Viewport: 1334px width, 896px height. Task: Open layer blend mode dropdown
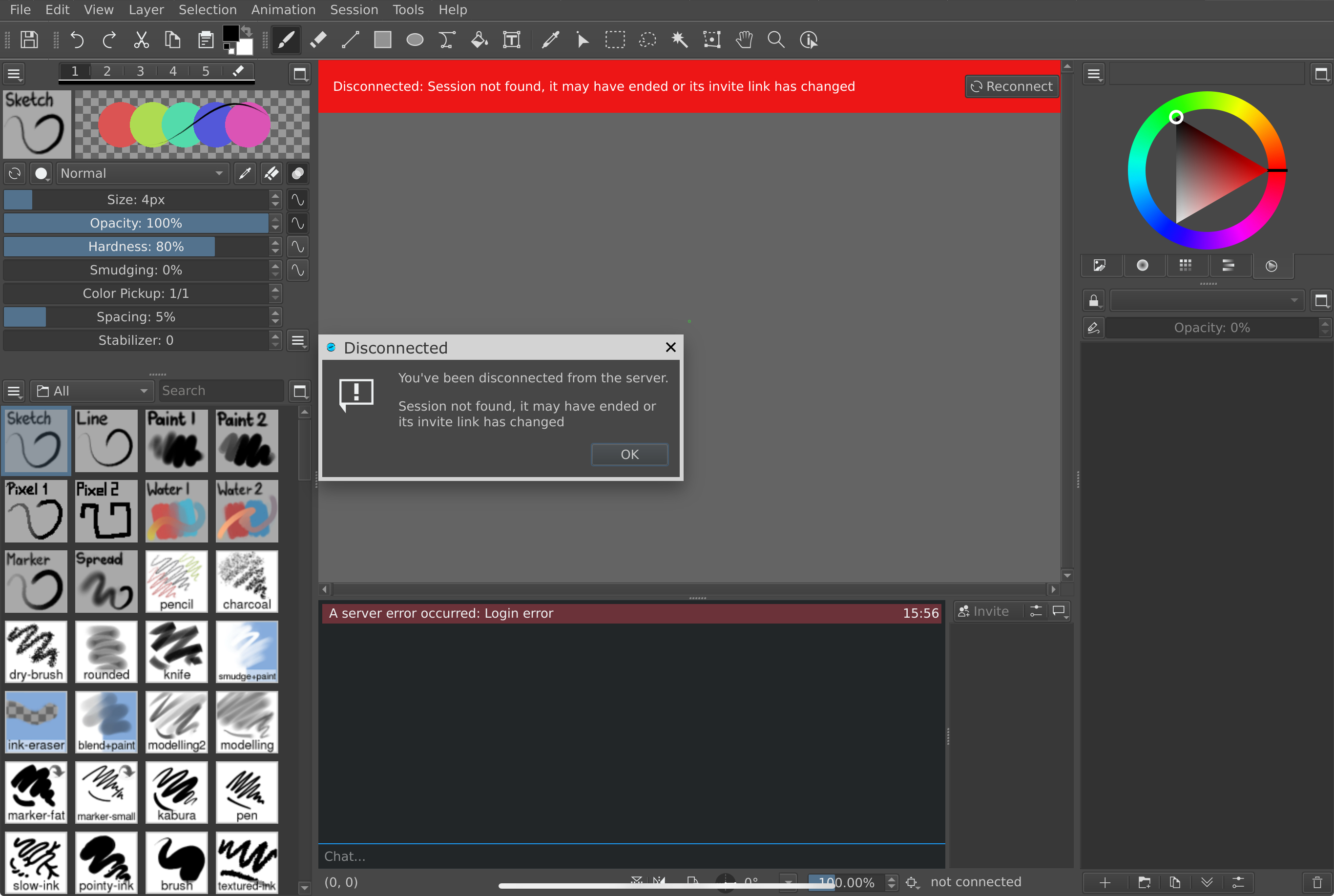coord(1207,301)
